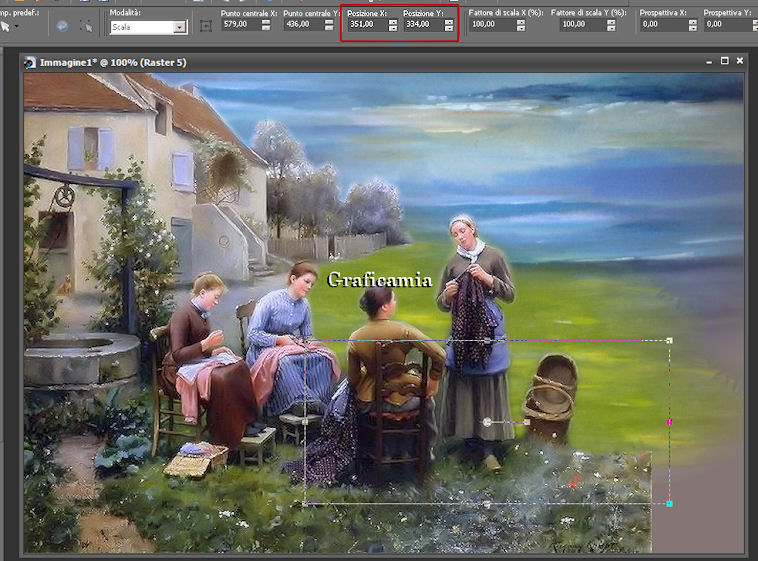
Task: Click the top-right corner handle of selection
Action: click(670, 340)
